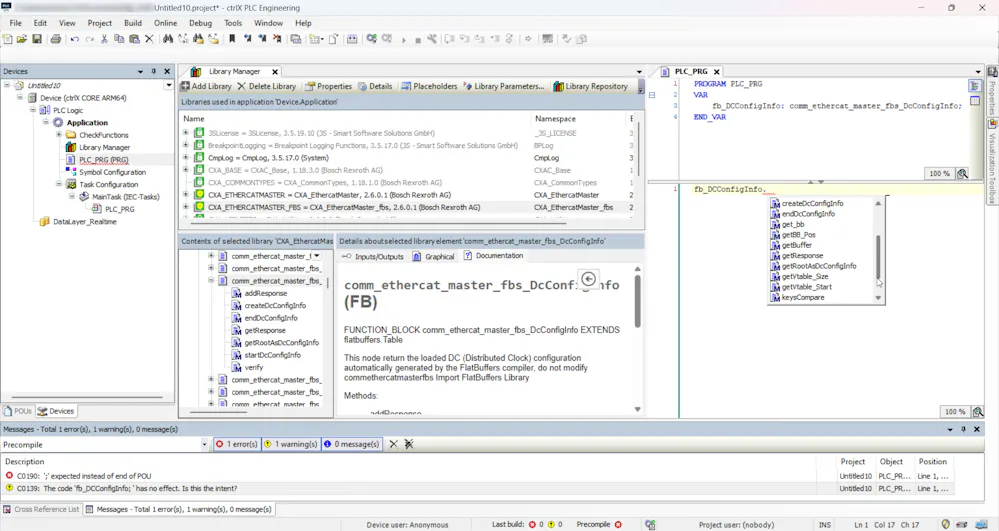Expand the CXA_ETHERCATMASTER_FBS library row
Image resolution: width=999 pixels, height=531 pixels.
pos(185,207)
